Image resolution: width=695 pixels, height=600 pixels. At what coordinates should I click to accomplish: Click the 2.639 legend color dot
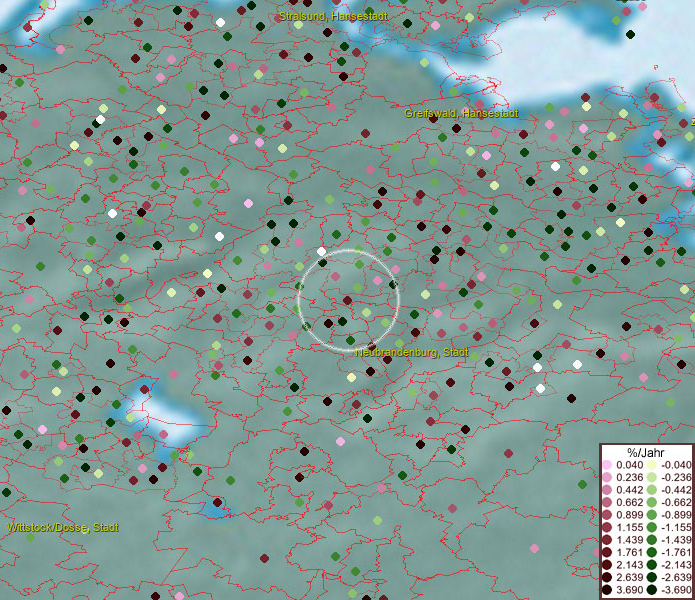click(x=607, y=577)
